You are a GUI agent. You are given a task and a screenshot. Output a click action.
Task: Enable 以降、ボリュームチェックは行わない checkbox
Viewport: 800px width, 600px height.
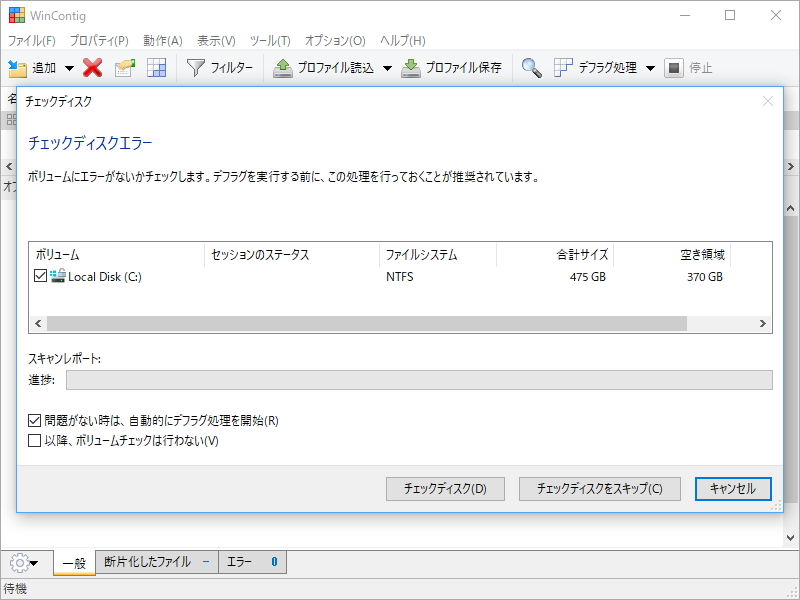pyautogui.click(x=34, y=440)
